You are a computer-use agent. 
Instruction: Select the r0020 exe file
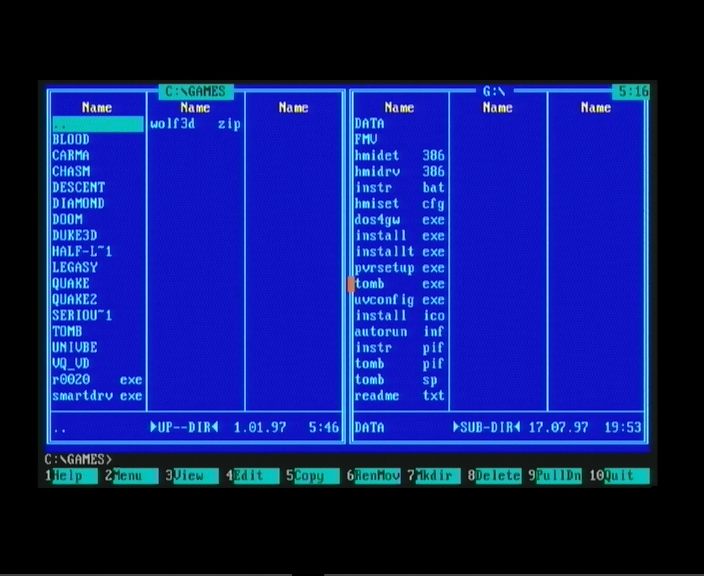(x=97, y=380)
